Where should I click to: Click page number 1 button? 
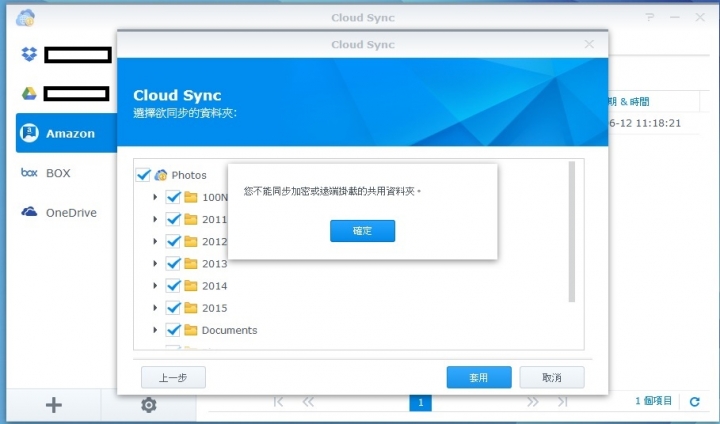click(421, 402)
